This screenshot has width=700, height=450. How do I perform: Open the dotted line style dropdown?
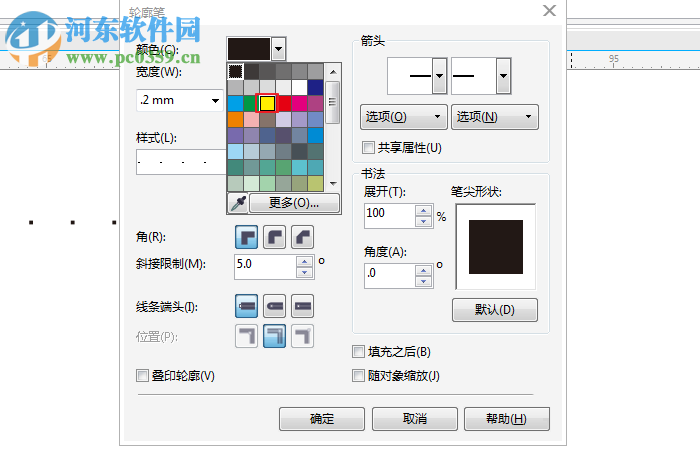pos(181,162)
